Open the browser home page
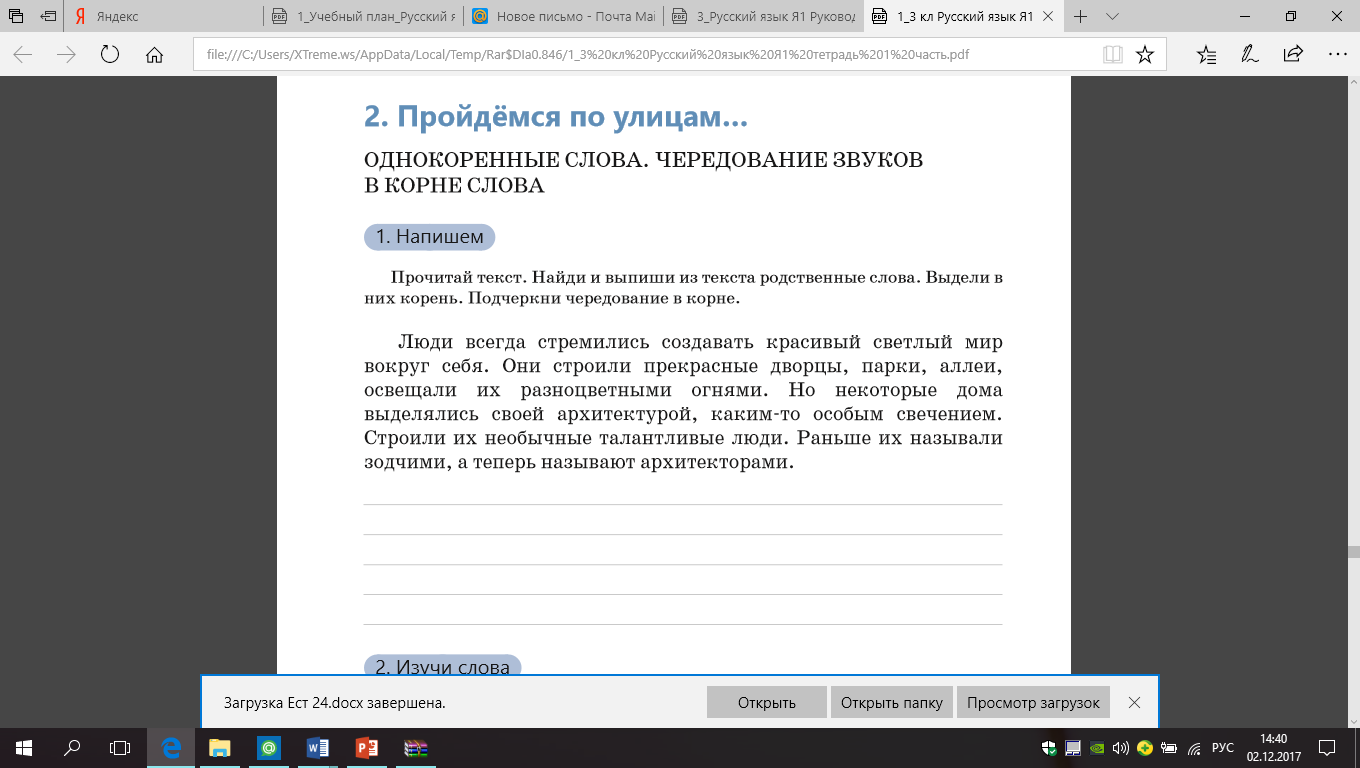1360x768 pixels. click(154, 55)
